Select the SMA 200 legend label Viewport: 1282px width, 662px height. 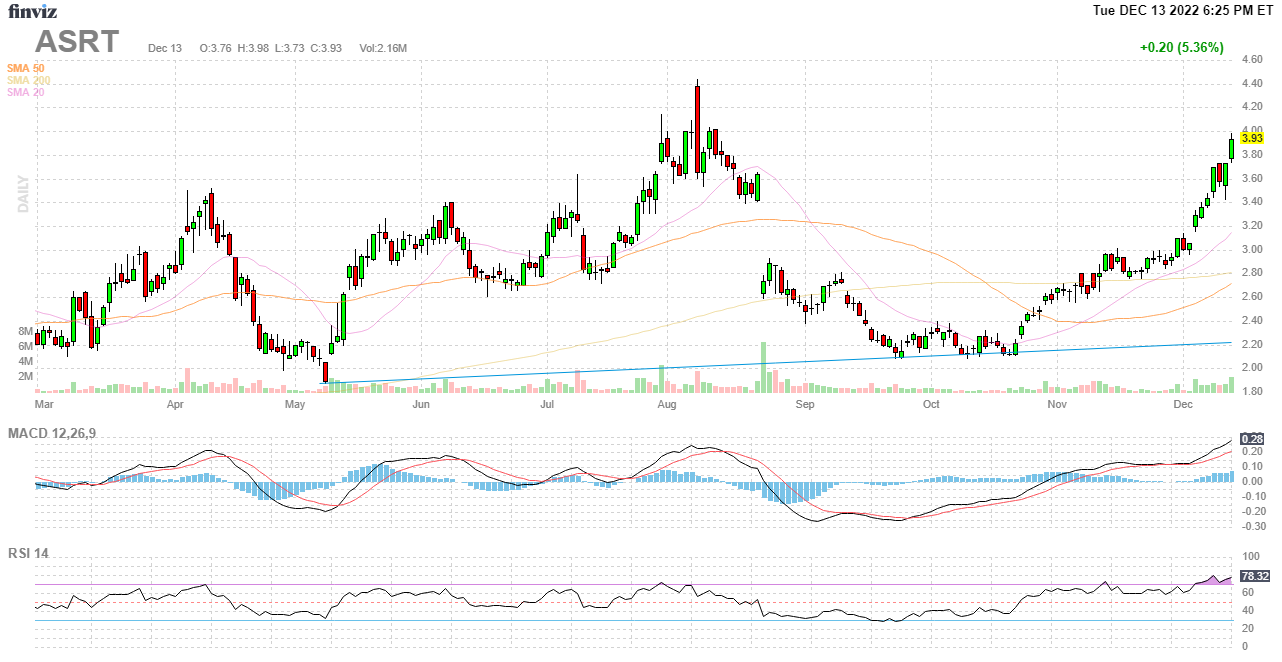[28, 80]
